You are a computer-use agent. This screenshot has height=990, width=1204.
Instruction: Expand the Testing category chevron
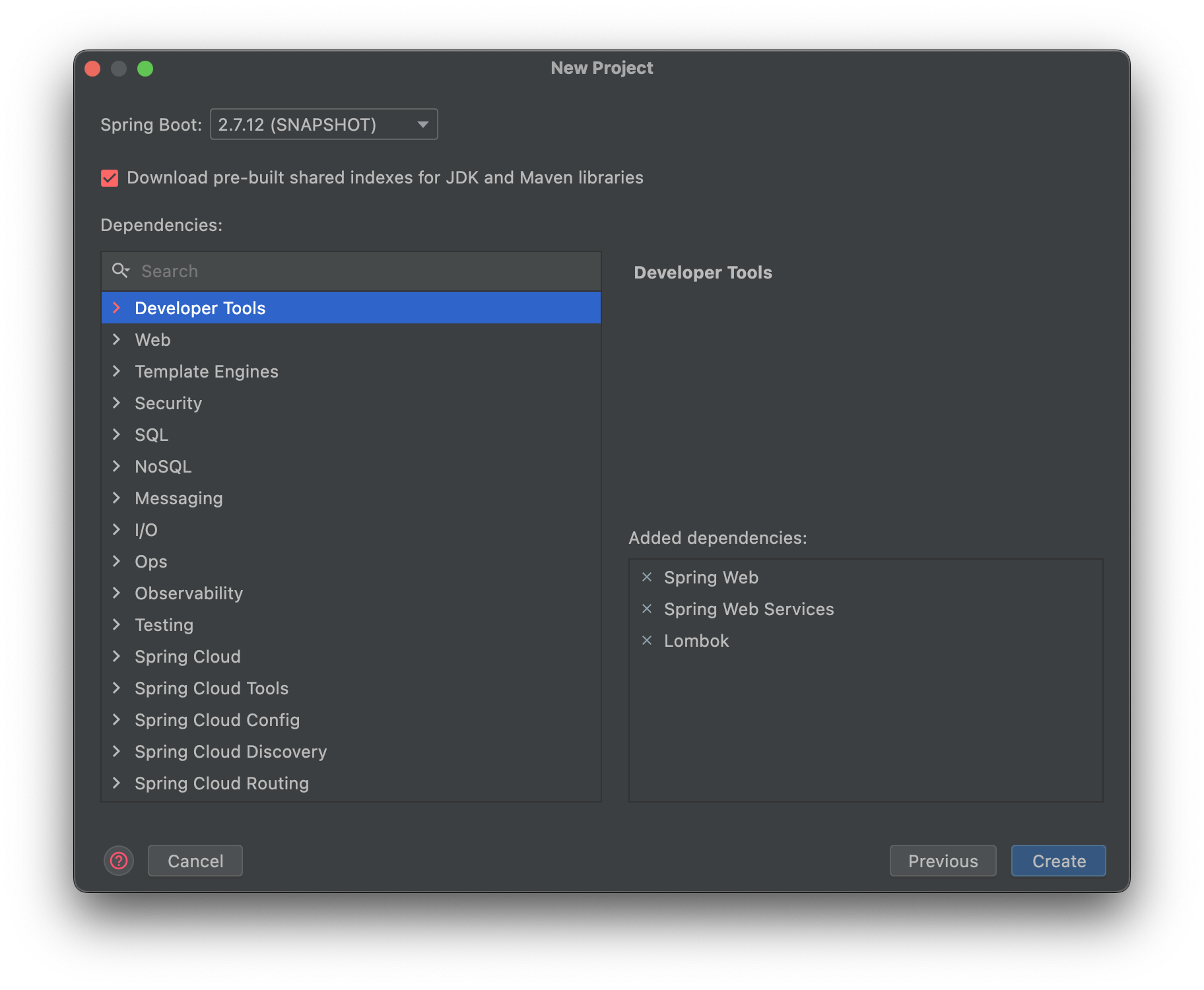point(117,624)
